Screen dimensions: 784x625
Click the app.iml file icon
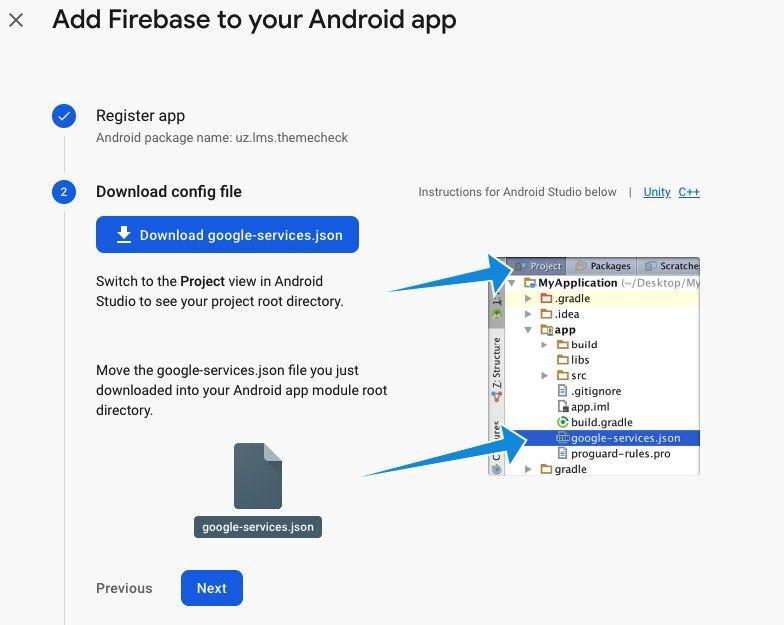[562, 407]
